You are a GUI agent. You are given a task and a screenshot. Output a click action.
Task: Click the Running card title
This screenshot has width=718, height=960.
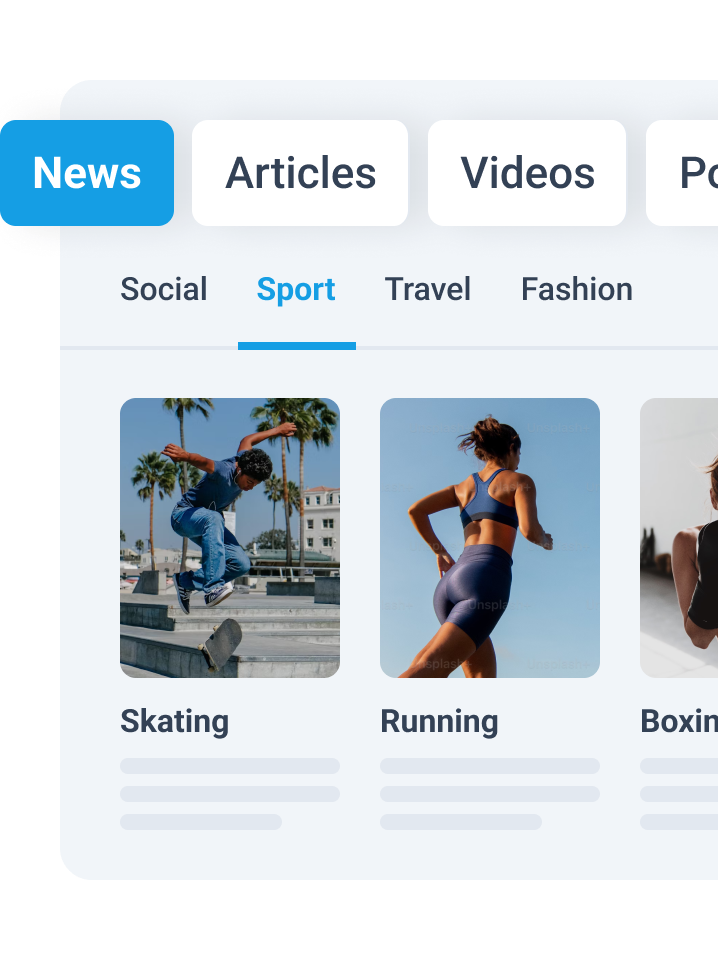pyautogui.click(x=439, y=721)
